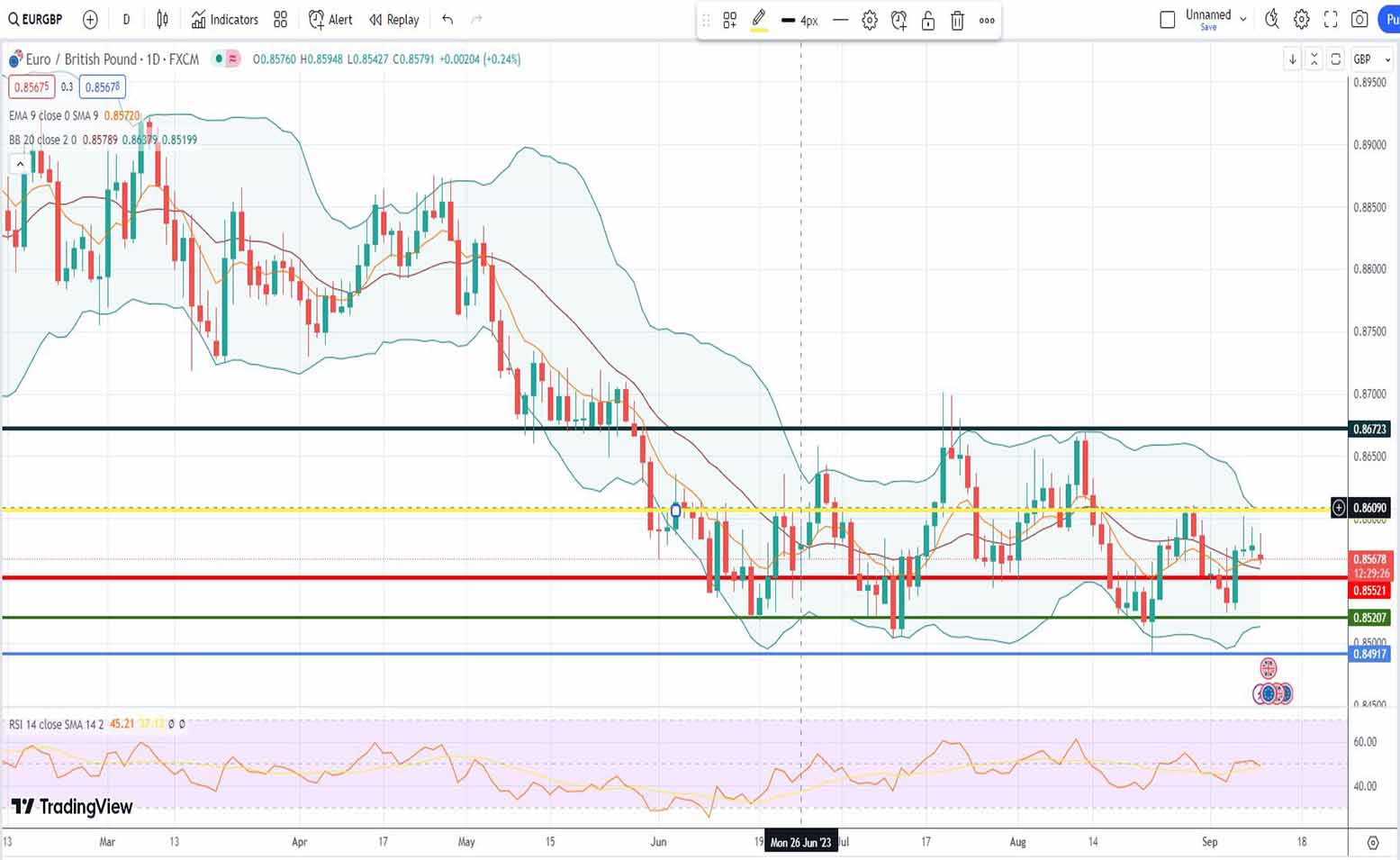
Task: Toggle the lock on selected drawing
Action: point(927,20)
